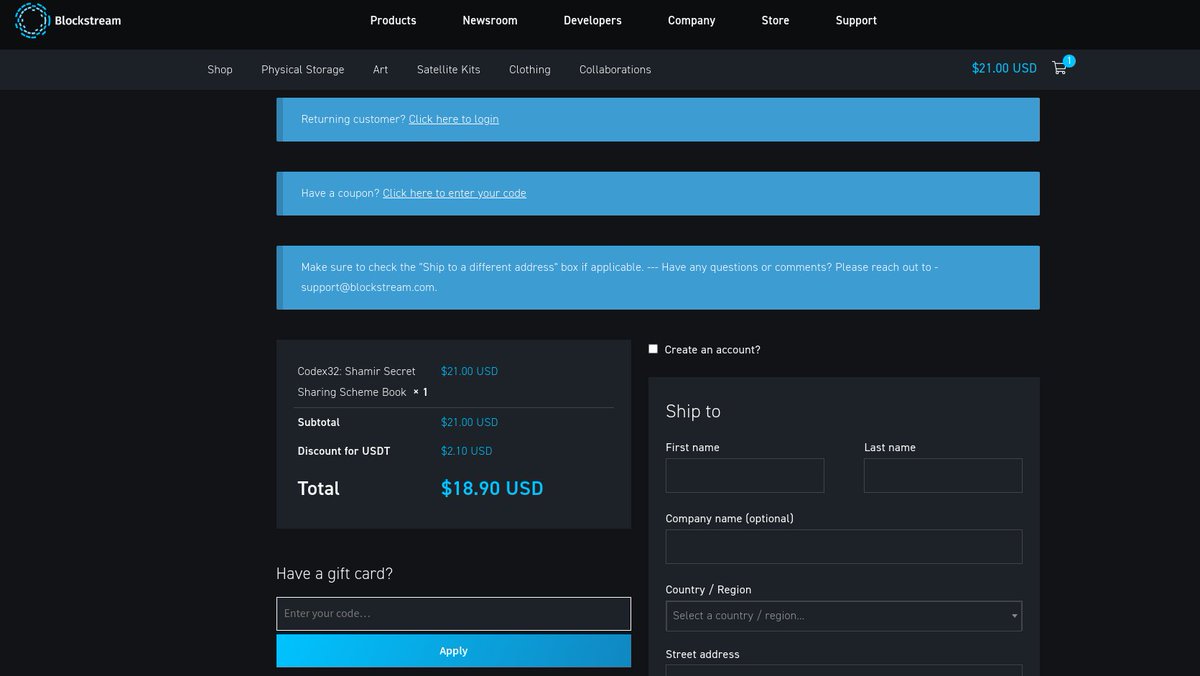The height and width of the screenshot is (676, 1200).
Task: Open the Developers menu
Action: tap(592, 20)
